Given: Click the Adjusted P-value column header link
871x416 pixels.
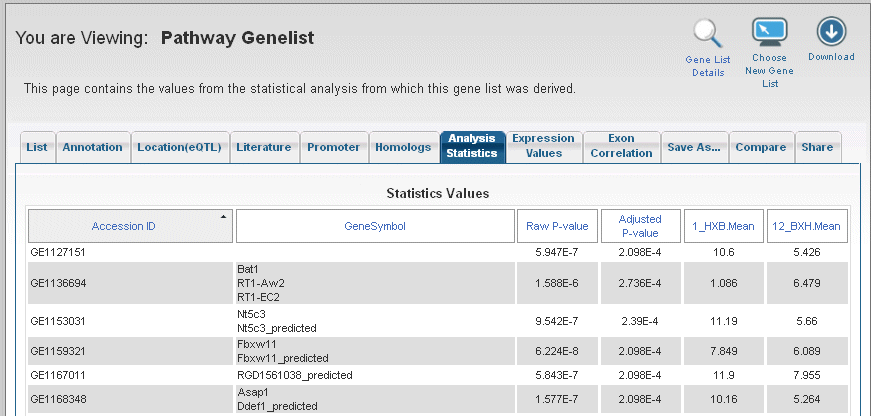Looking at the screenshot, I should pos(640,226).
